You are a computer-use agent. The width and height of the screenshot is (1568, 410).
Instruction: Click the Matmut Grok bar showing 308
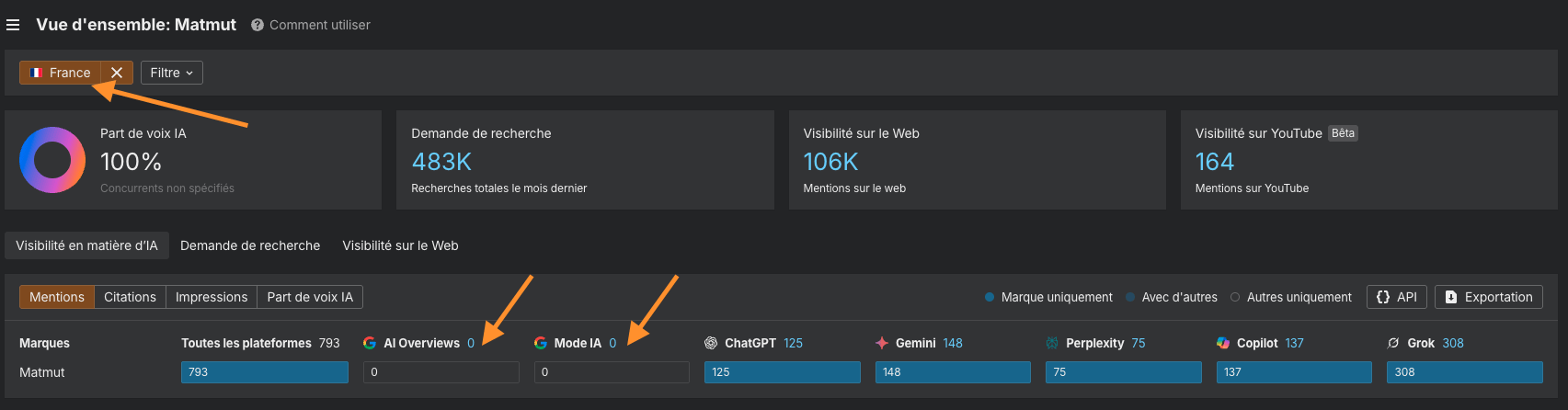click(1465, 372)
